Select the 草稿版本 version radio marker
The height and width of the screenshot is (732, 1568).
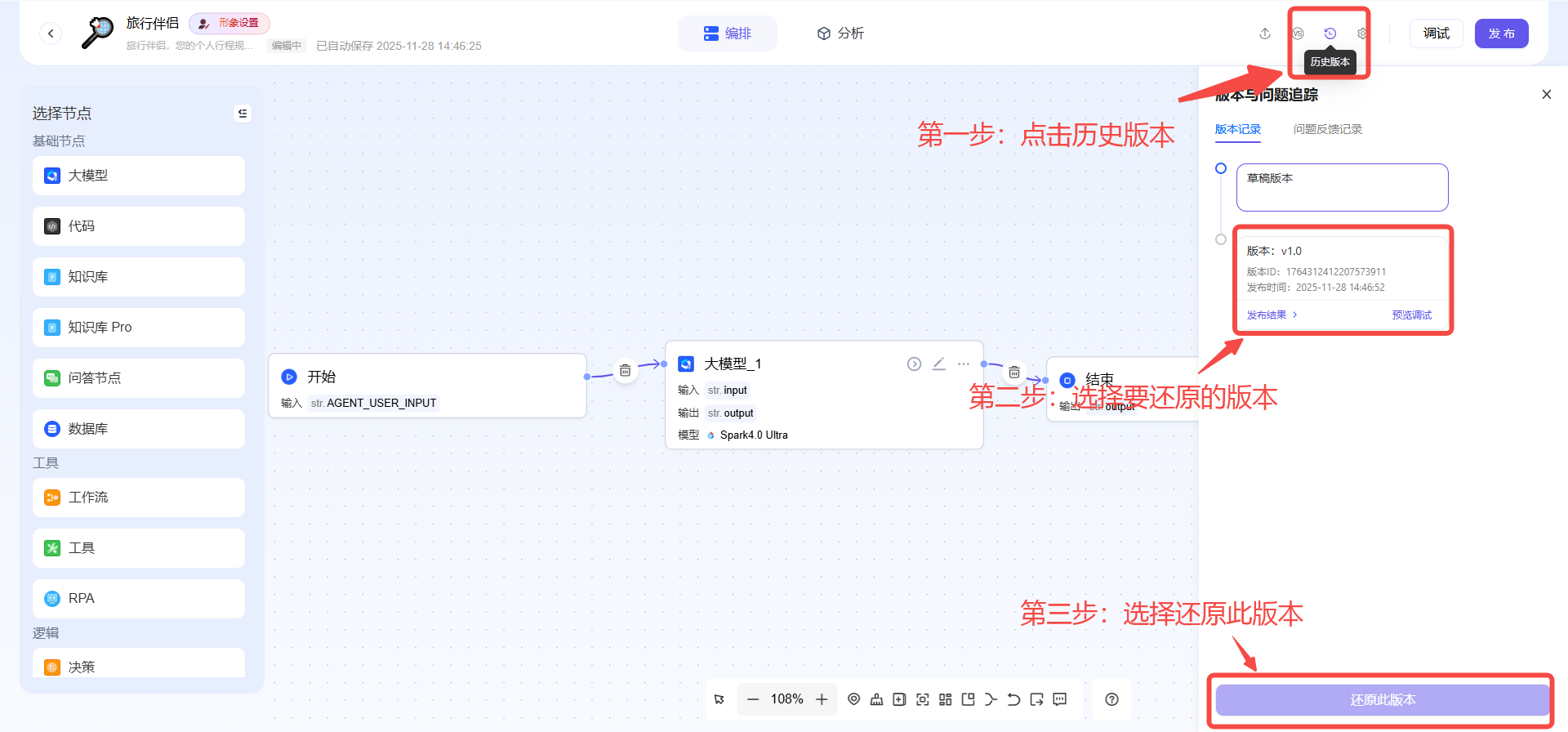(x=1221, y=168)
